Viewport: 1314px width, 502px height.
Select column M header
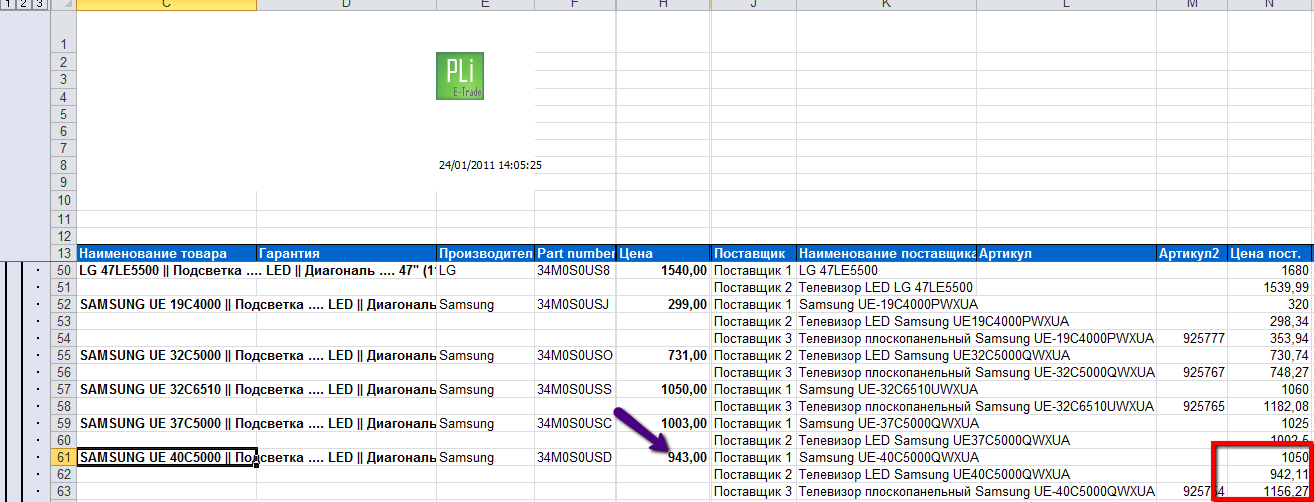tap(1192, 5)
